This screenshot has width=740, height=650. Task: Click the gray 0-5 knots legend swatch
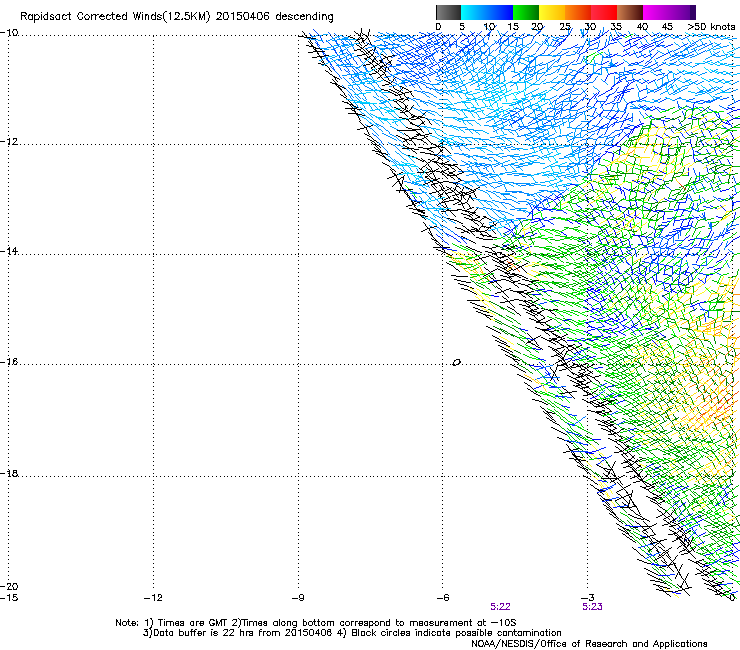[x=448, y=12]
